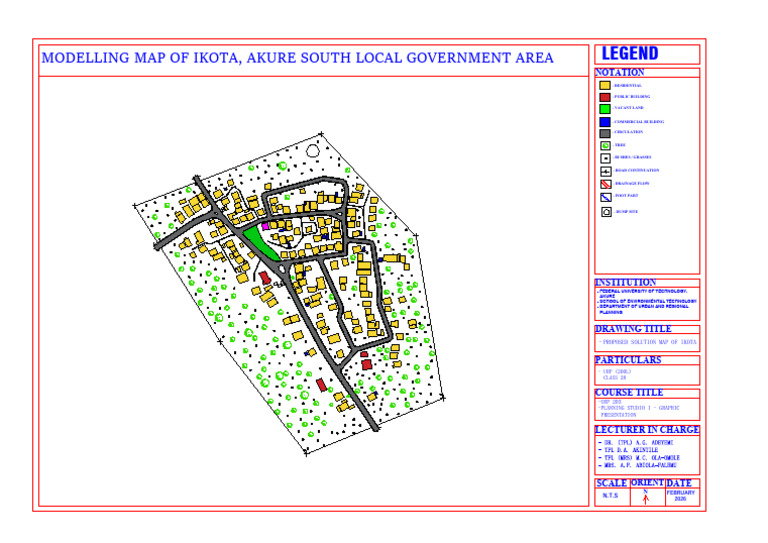Viewport: 768px width, 543px height.
Task: Click the 'PARTICULARS' heading
Action: (x=628, y=360)
